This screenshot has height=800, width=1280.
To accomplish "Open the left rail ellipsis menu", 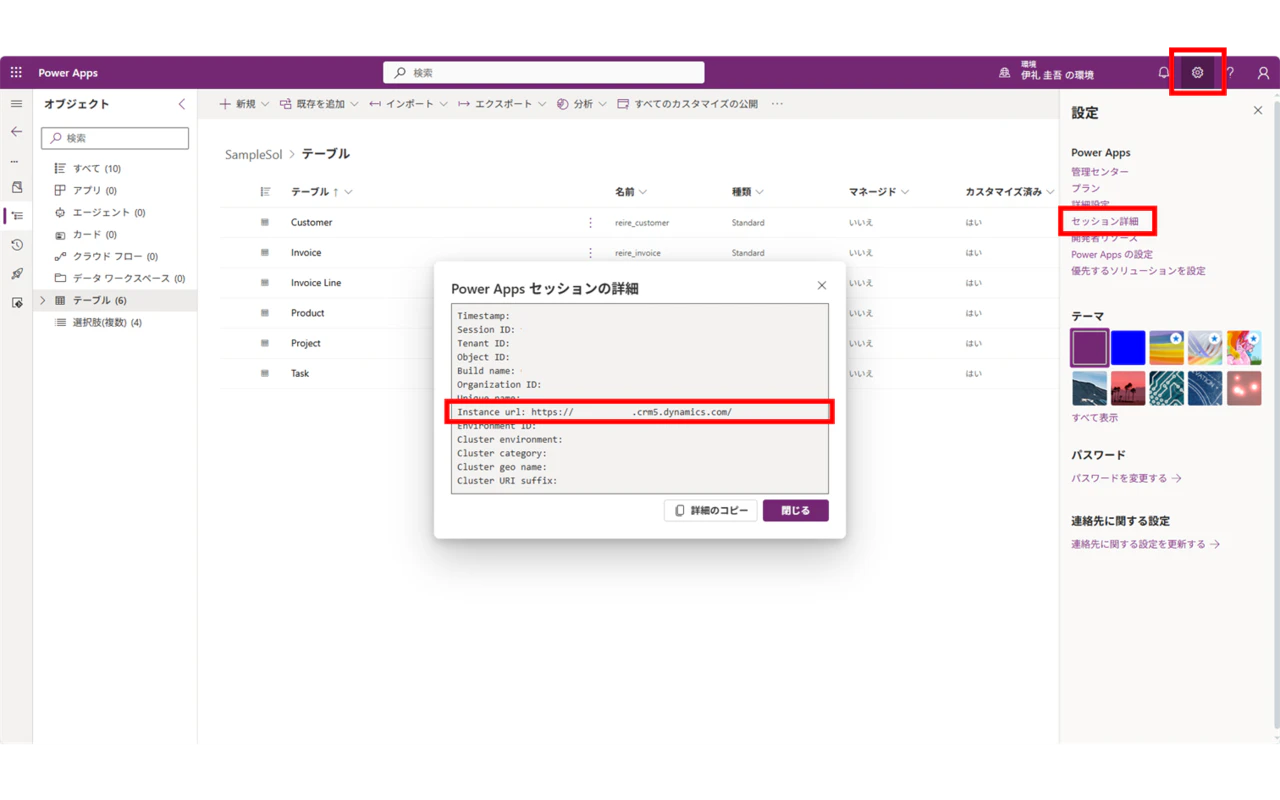I will 14,160.
